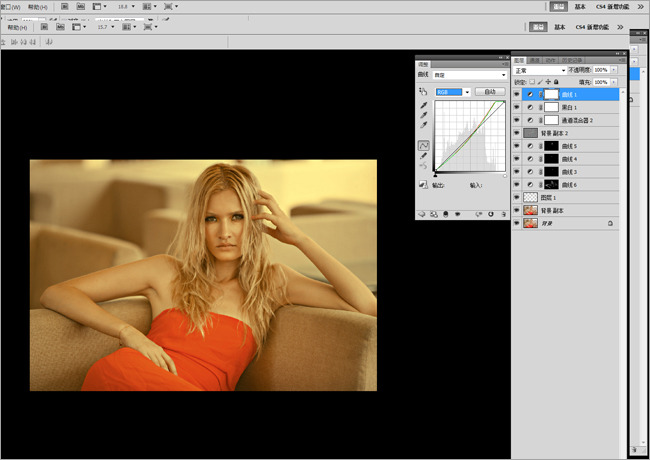This screenshot has height=460, width=650.
Task: Hide the 图层 1 layer
Action: click(517, 197)
